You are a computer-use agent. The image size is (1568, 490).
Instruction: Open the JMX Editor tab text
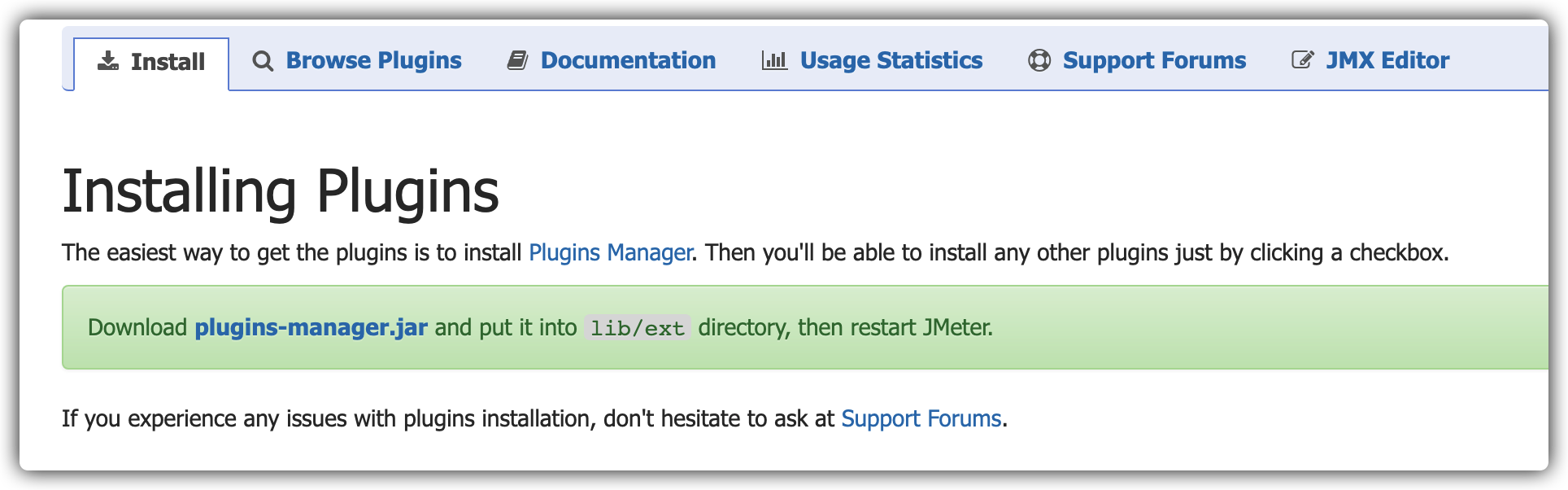point(1387,60)
